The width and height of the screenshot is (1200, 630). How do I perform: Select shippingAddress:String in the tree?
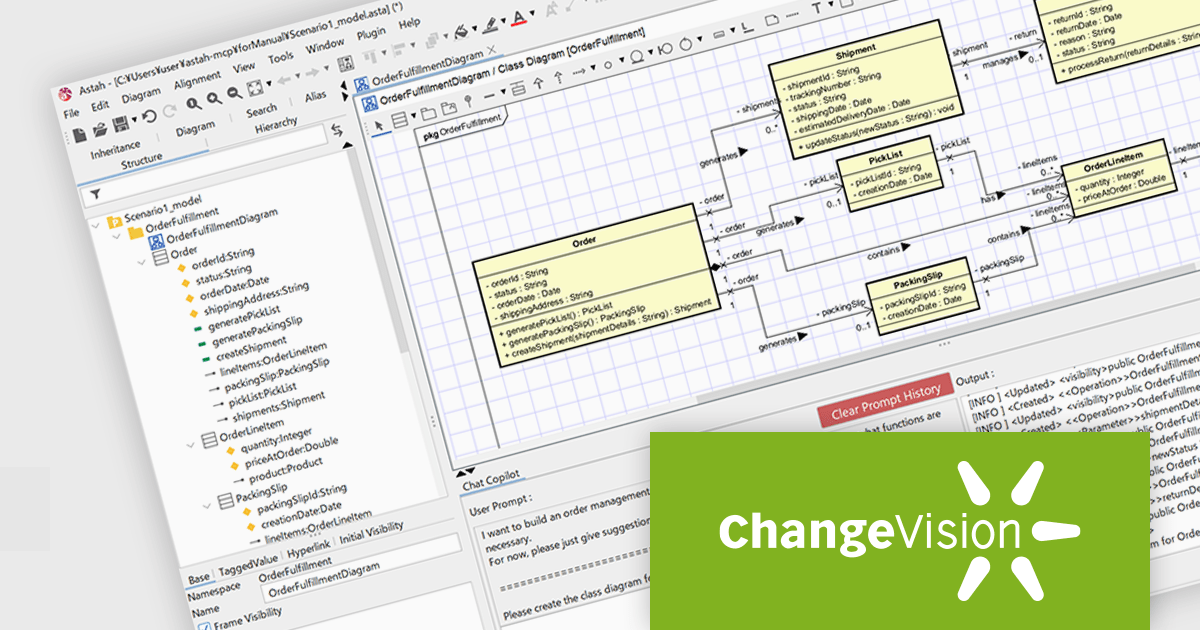point(257,296)
